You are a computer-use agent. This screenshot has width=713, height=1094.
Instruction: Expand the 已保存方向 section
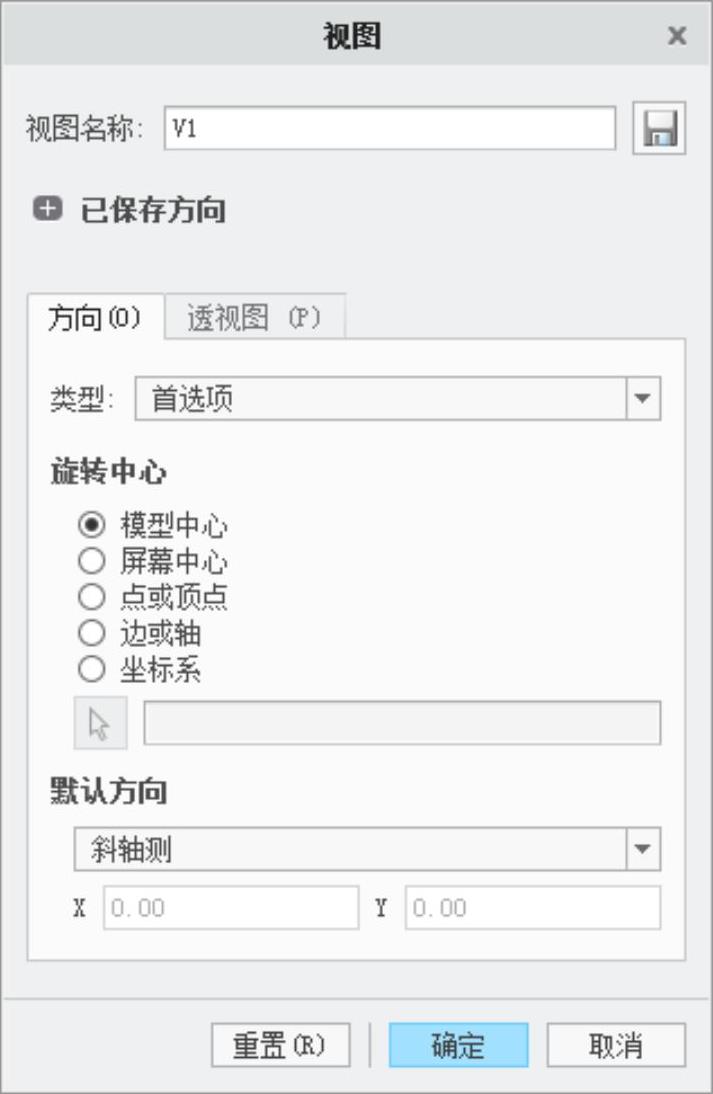pyautogui.click(x=46, y=210)
